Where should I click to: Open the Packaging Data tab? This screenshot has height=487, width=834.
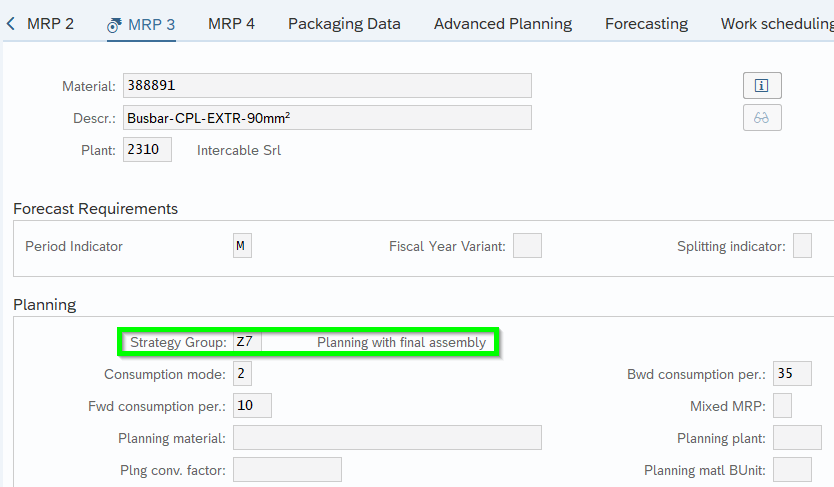coord(344,24)
